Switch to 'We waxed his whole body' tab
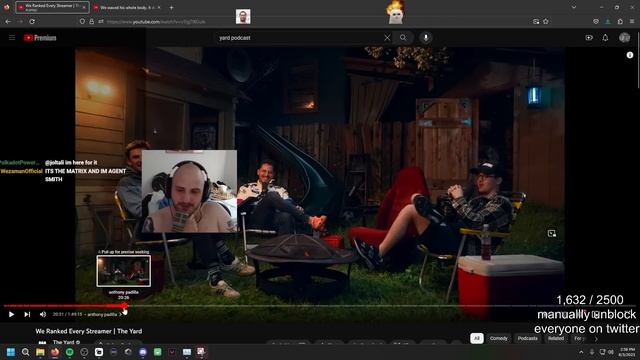The image size is (640, 360). 128,7
